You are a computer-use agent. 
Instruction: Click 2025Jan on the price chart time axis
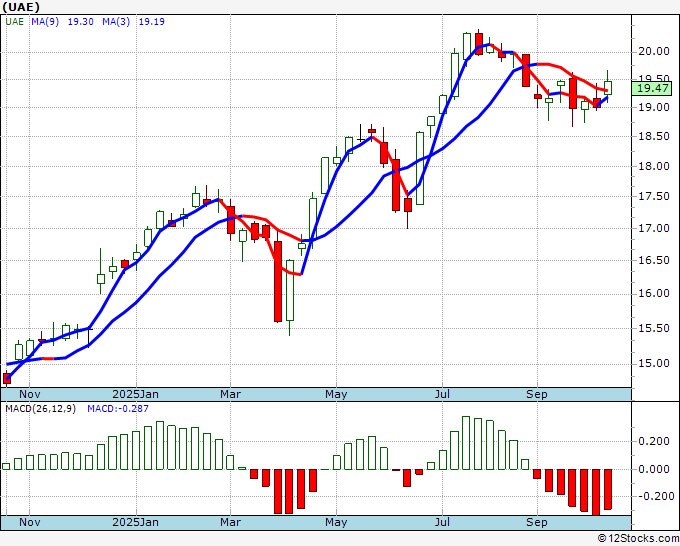(135, 394)
